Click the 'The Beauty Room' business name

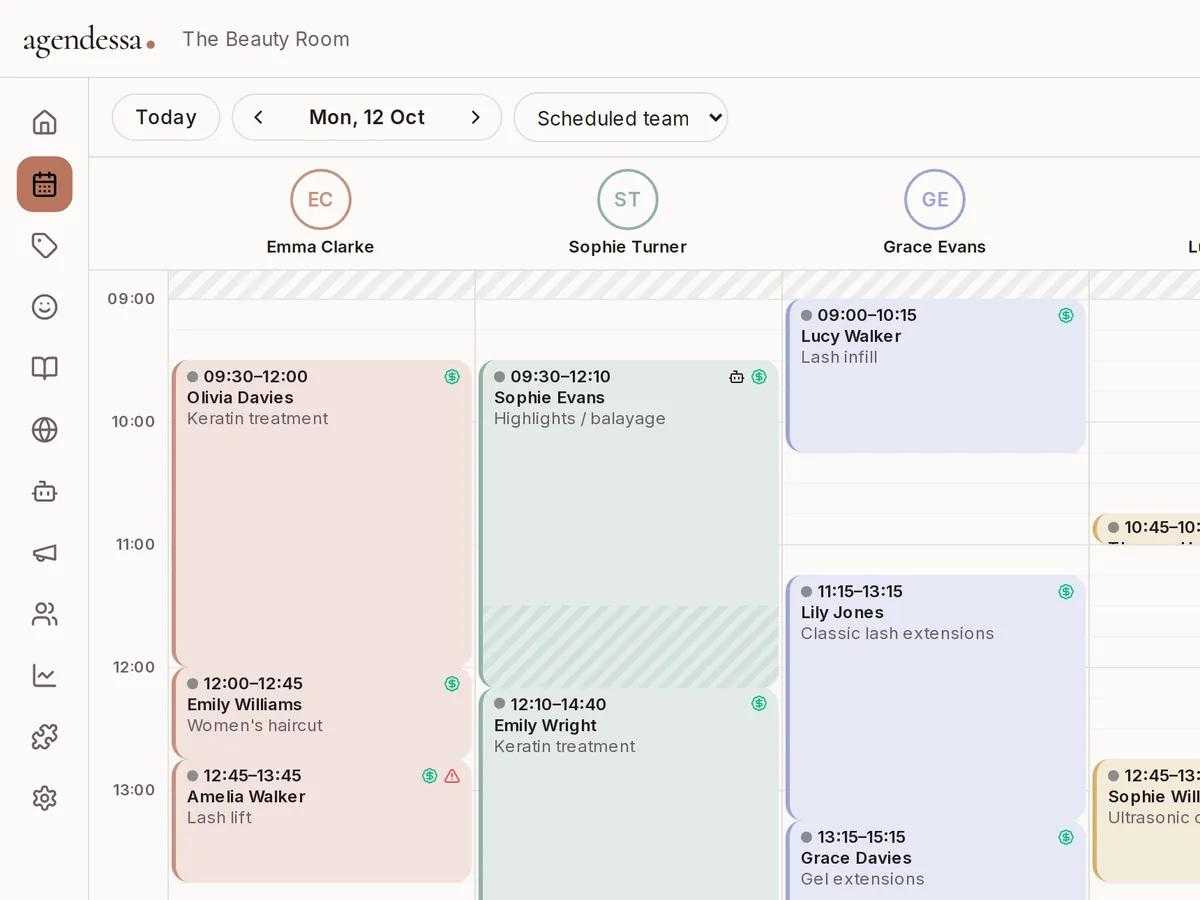(x=266, y=39)
